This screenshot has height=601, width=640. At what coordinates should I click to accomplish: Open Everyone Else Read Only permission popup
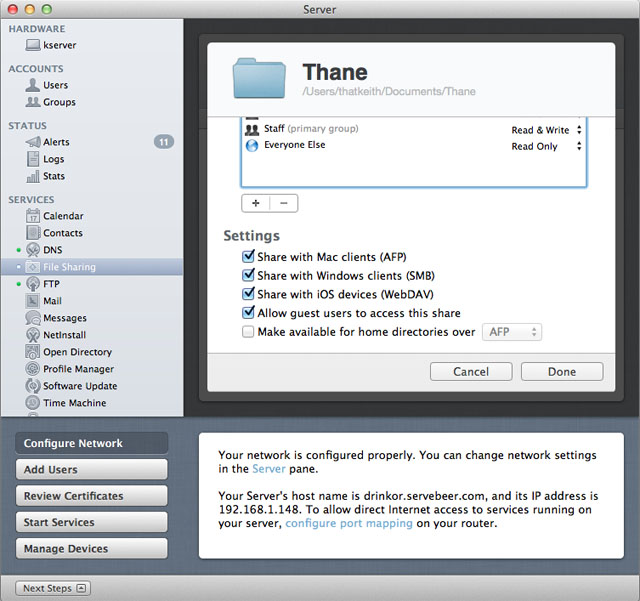pyautogui.click(x=546, y=146)
